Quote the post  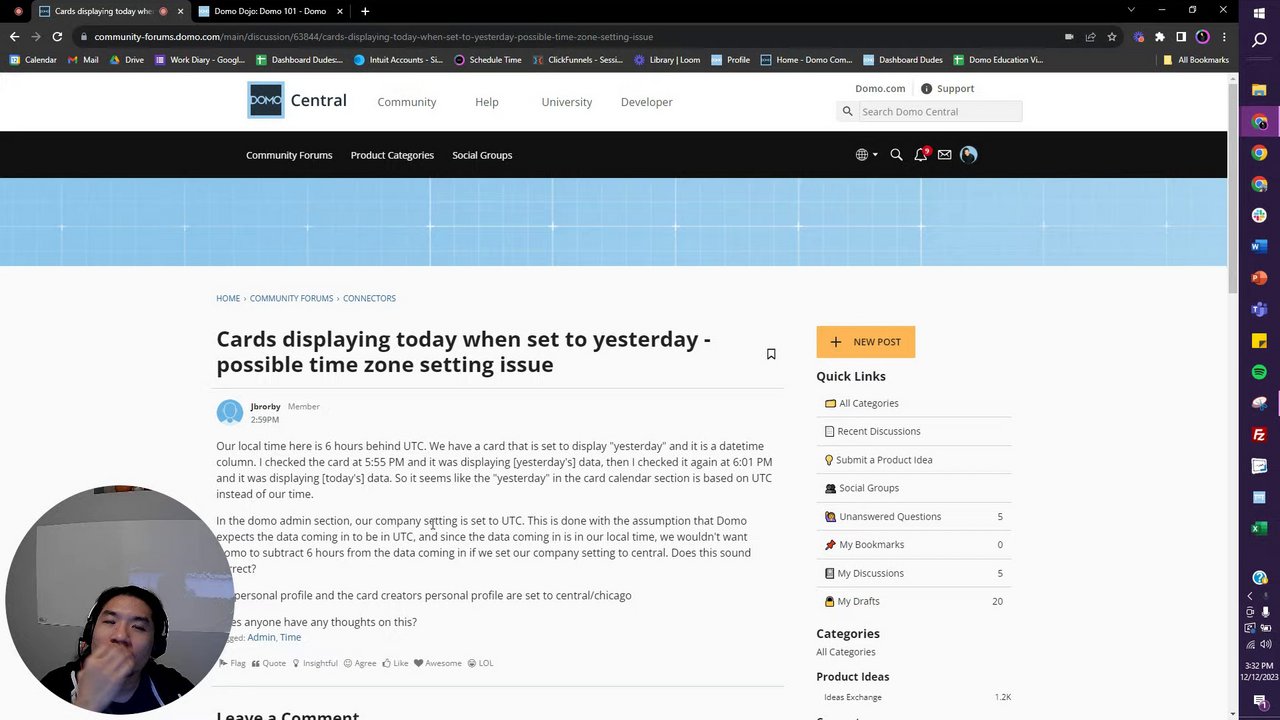click(269, 663)
